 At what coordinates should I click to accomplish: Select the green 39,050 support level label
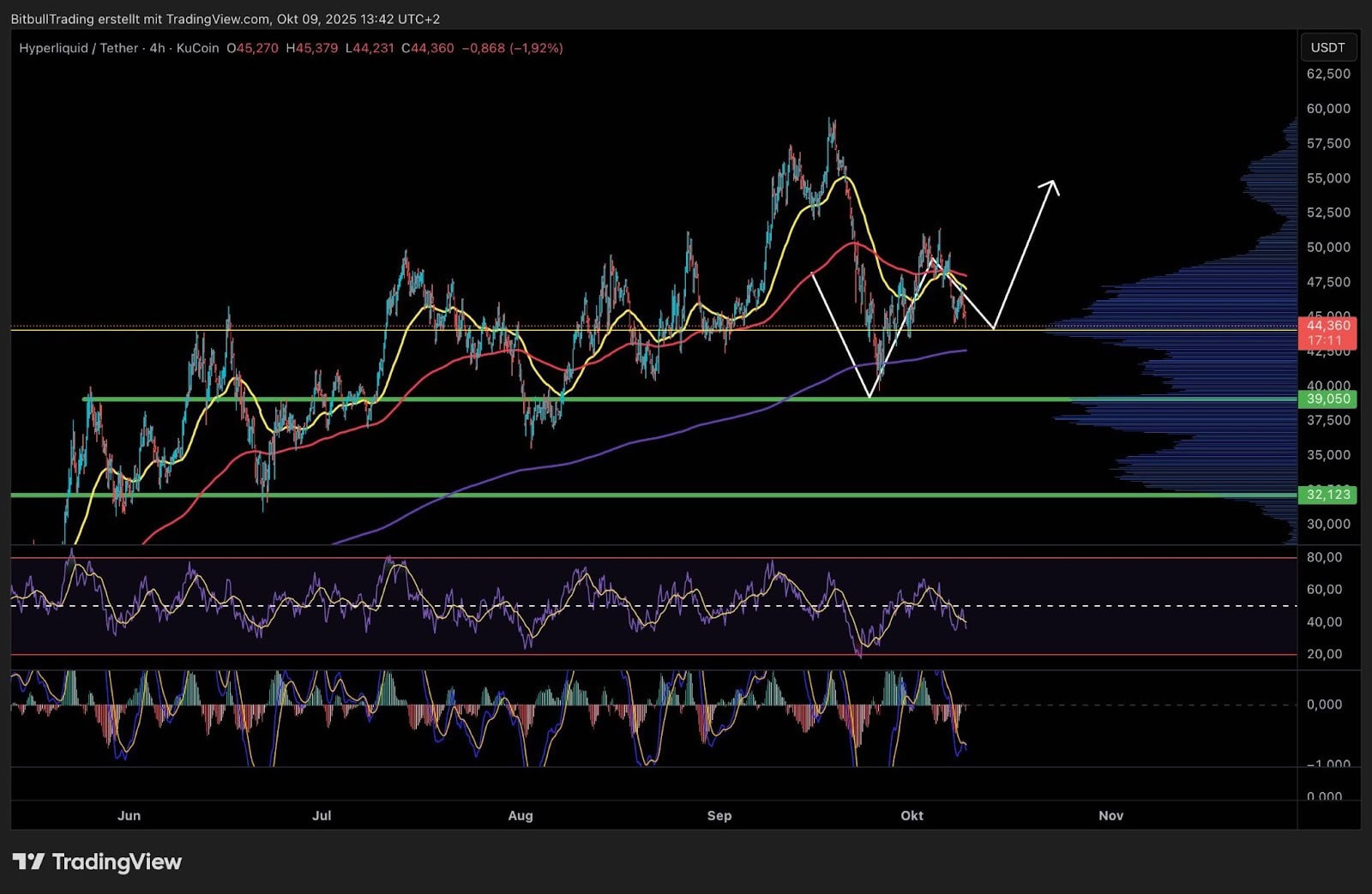tap(1327, 399)
